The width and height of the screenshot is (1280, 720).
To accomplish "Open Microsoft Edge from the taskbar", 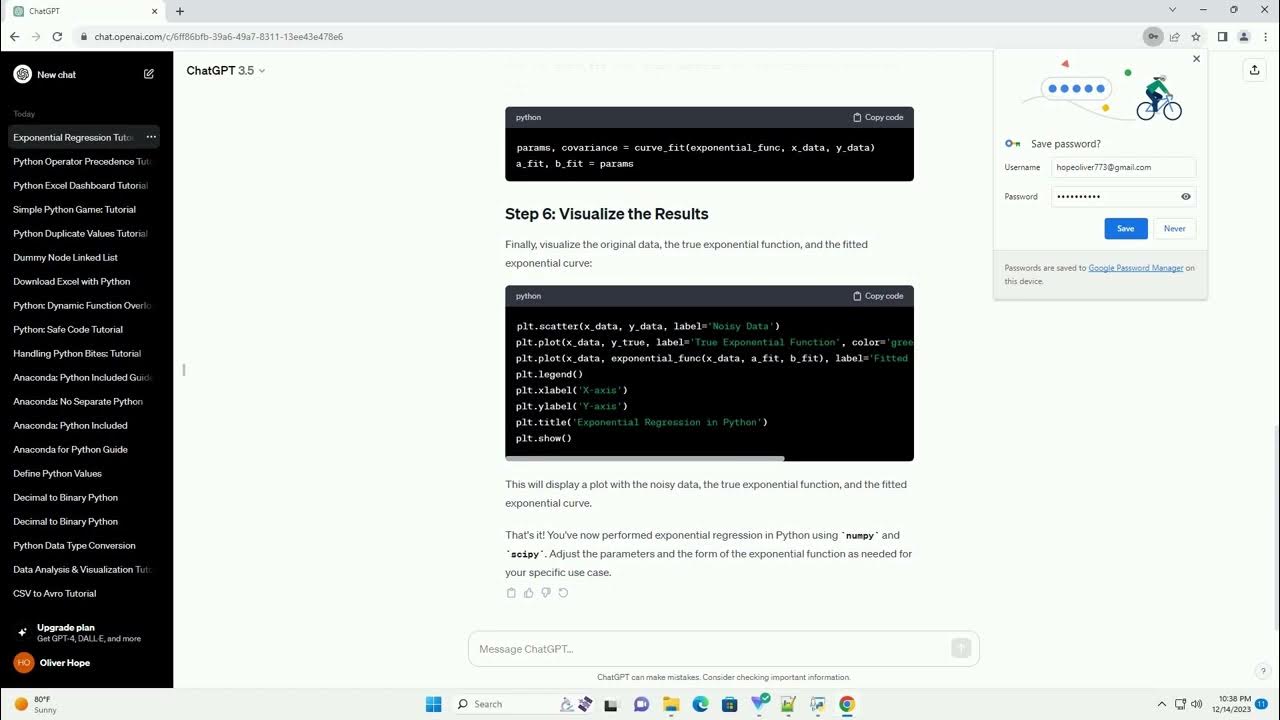I will (700, 704).
